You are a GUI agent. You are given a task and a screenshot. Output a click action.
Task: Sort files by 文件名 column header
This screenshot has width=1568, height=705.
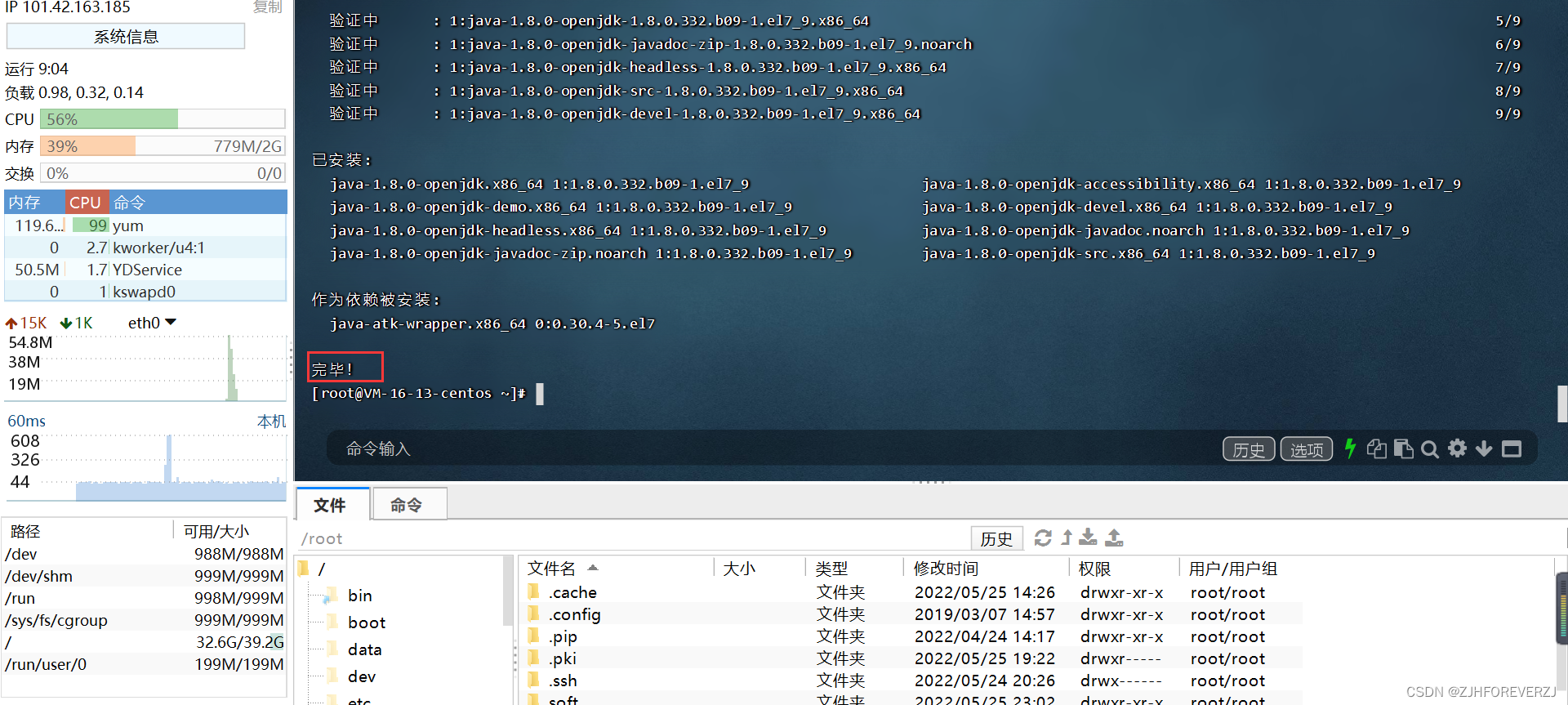coord(551,568)
